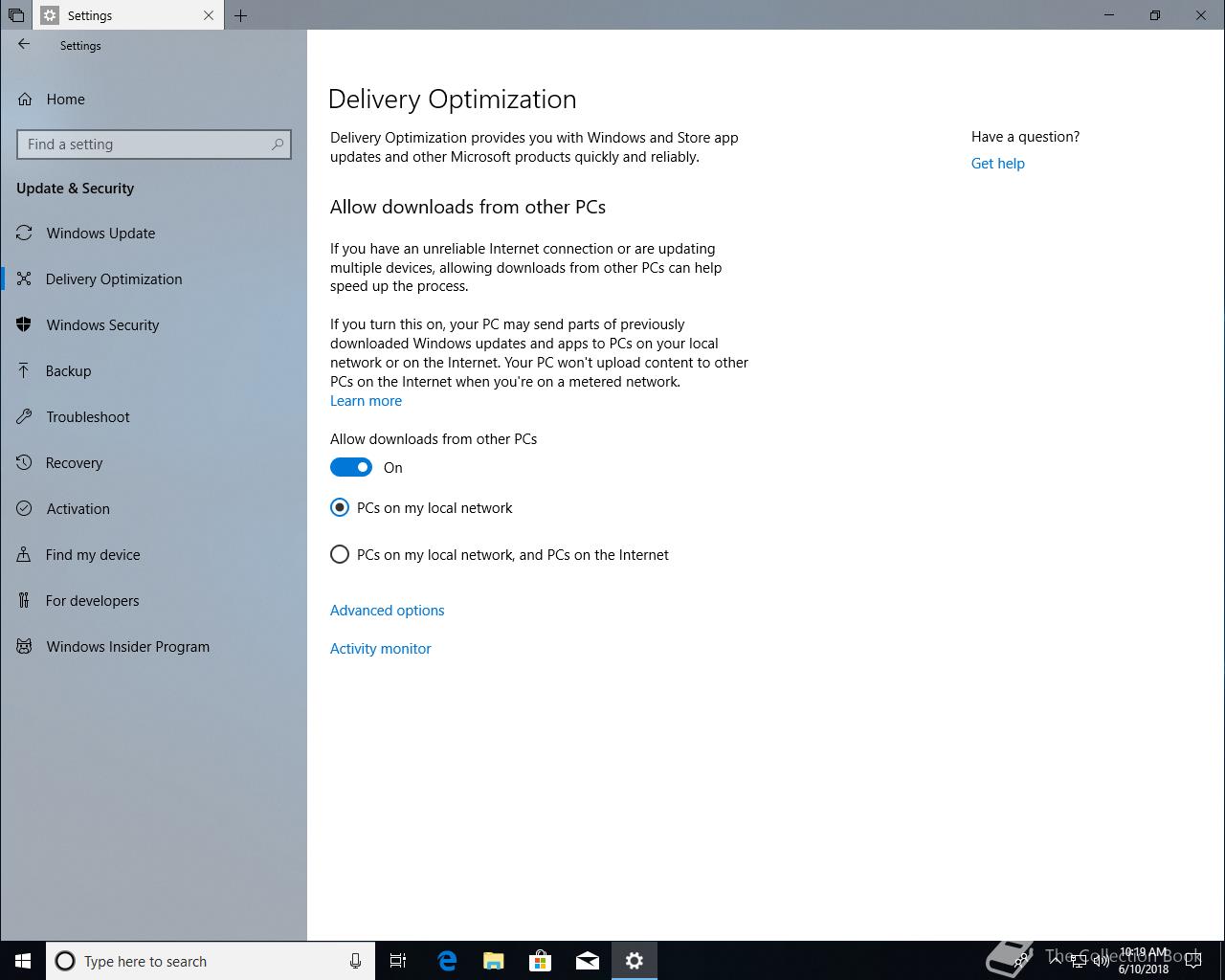Click the Troubleshoot wrench icon
Viewport: 1225px width, 980px height.
tap(24, 417)
